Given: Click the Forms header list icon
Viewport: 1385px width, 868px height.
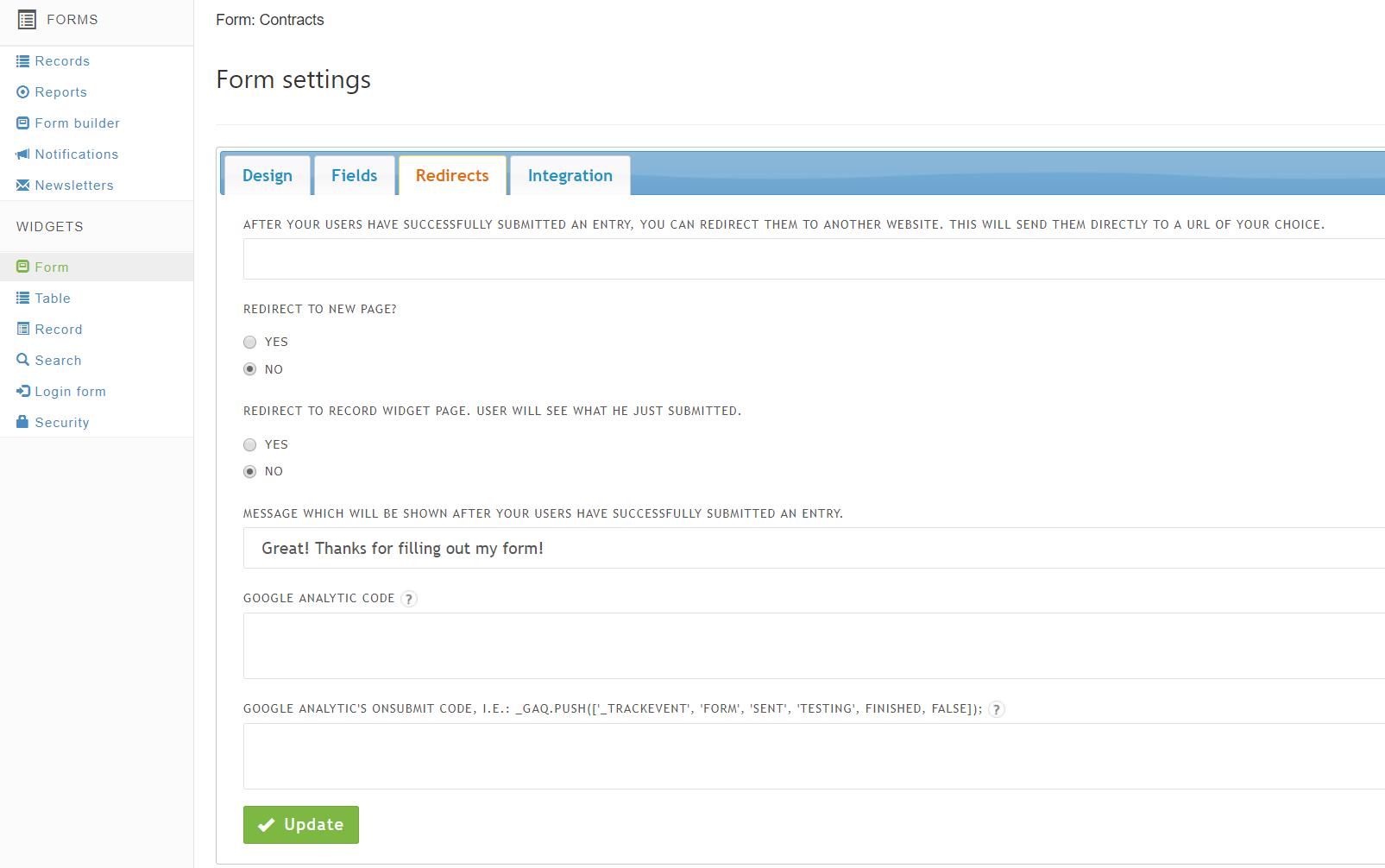Looking at the screenshot, I should tap(27, 19).
